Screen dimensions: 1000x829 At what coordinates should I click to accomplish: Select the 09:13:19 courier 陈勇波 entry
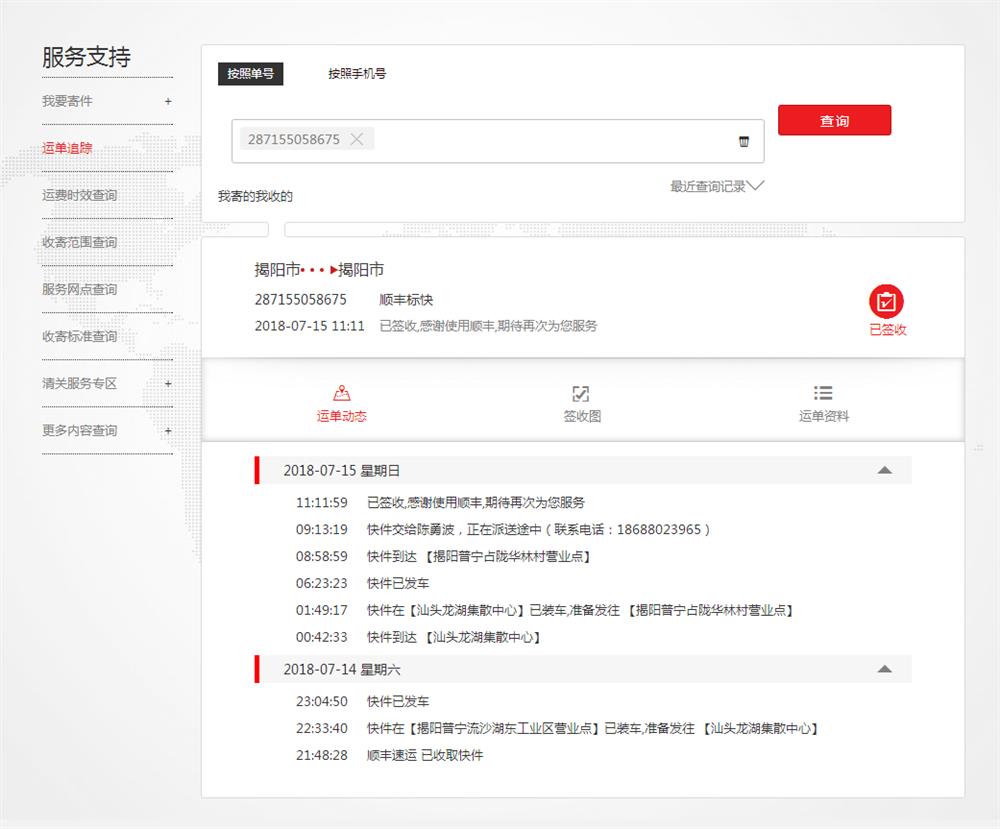[x=503, y=529]
